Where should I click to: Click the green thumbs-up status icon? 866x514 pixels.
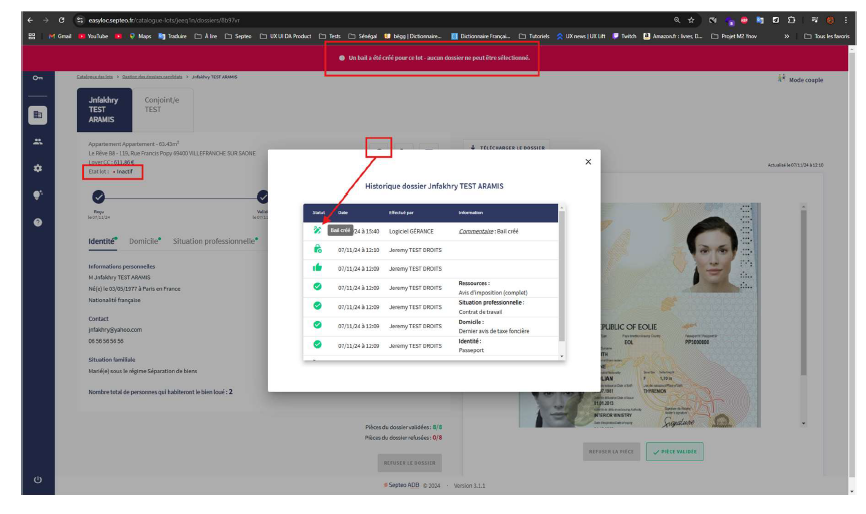pos(318,268)
